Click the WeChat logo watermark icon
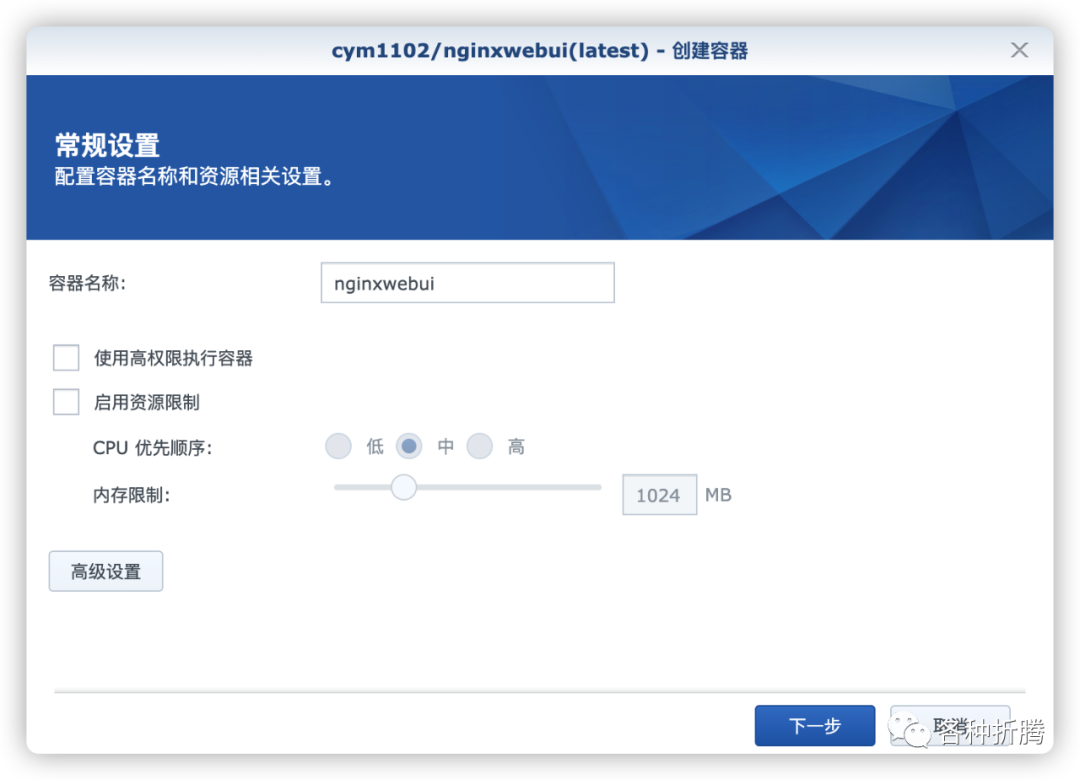Viewport: 1080px width, 780px height. click(908, 730)
